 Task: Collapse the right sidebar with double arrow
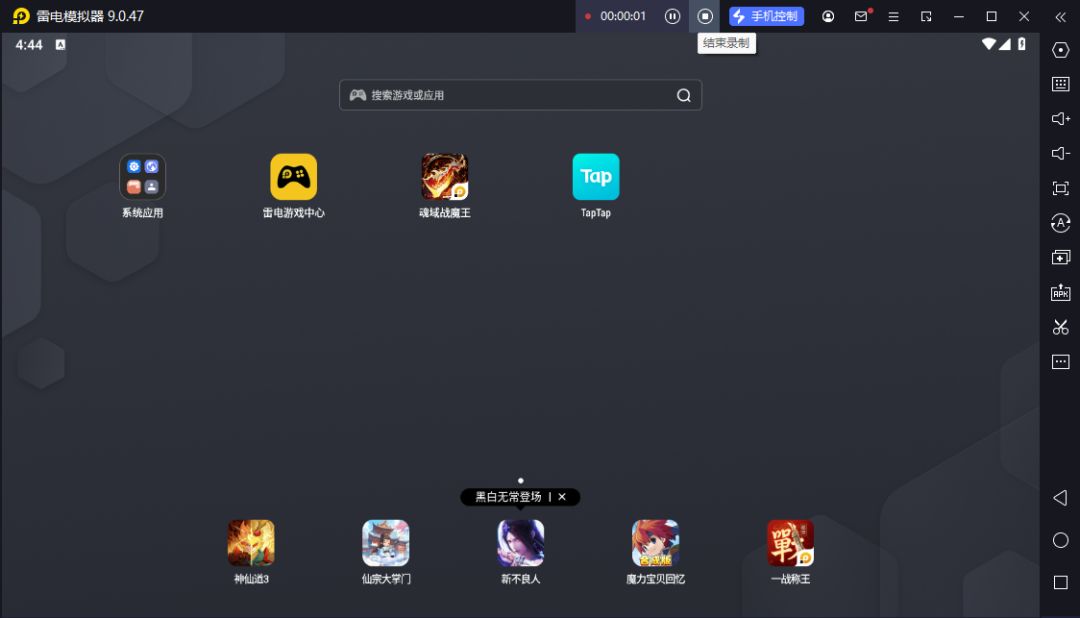pos(1060,17)
